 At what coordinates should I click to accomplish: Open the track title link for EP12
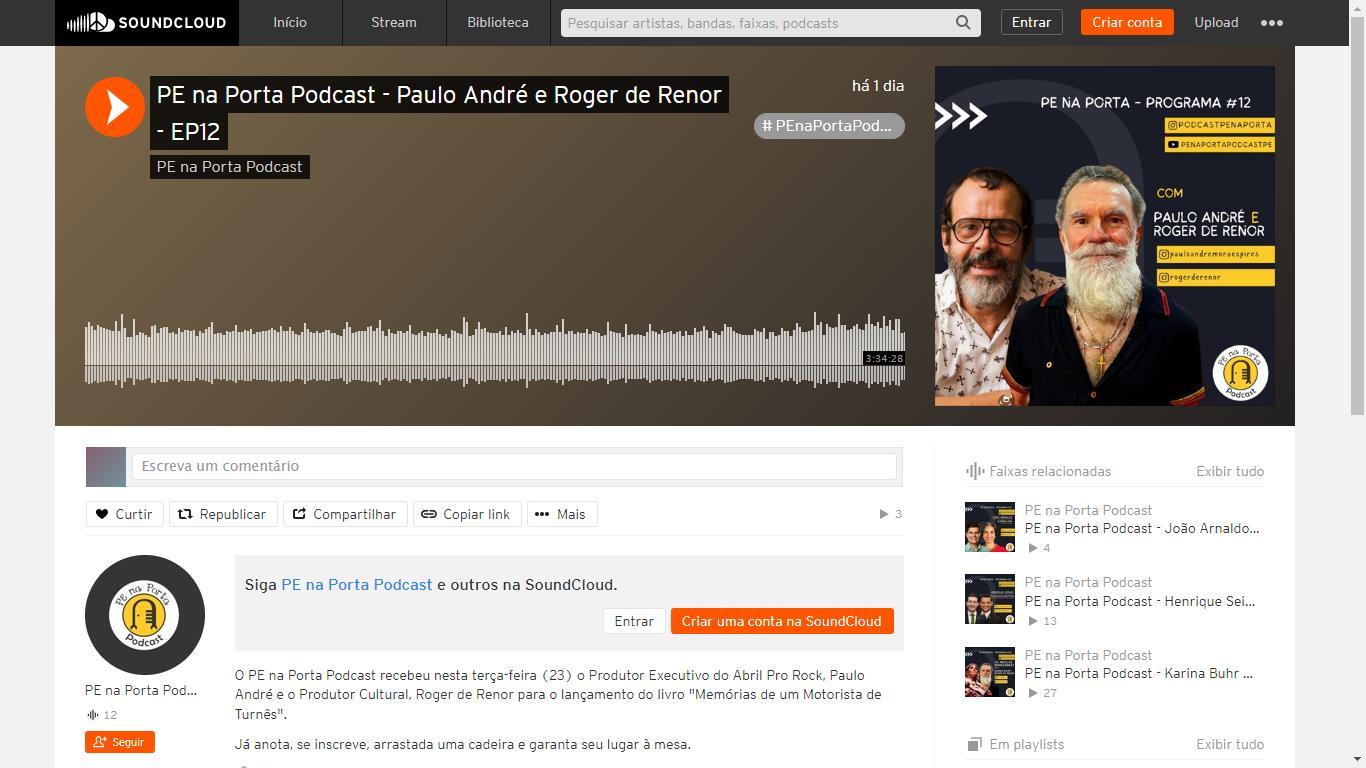click(439, 112)
